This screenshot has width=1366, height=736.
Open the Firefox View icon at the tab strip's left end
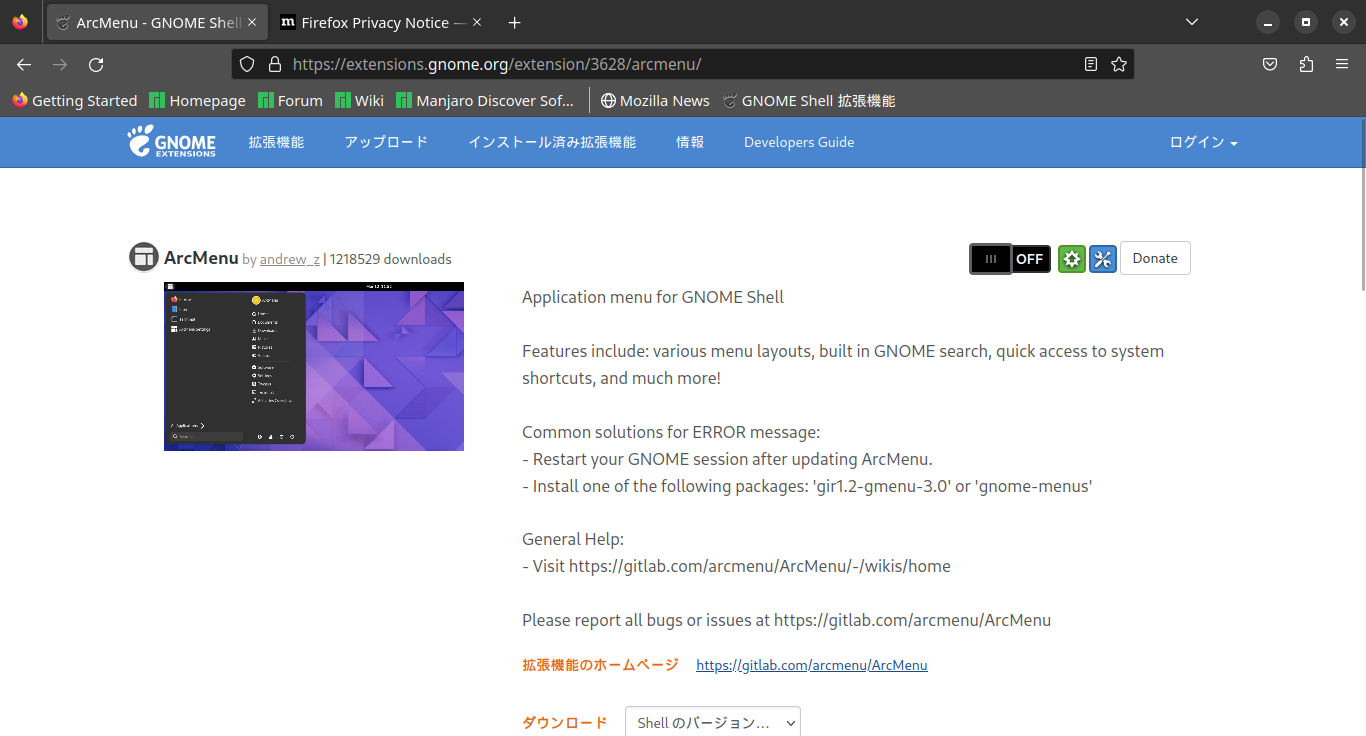(20, 22)
